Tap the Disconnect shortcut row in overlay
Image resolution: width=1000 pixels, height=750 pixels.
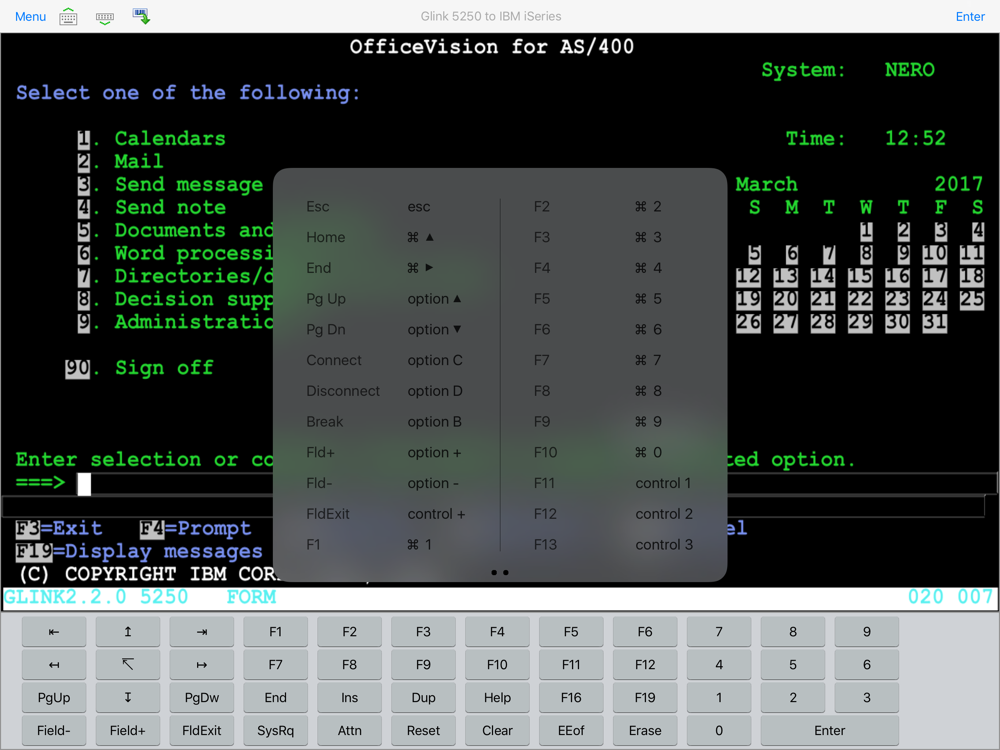(385, 391)
